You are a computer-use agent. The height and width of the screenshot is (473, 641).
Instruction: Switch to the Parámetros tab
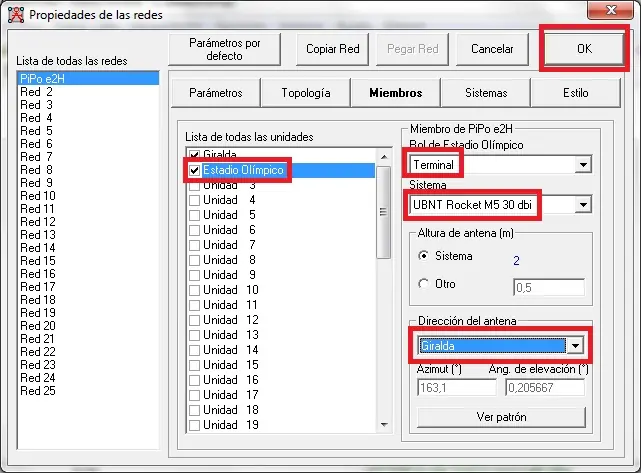tap(215, 93)
